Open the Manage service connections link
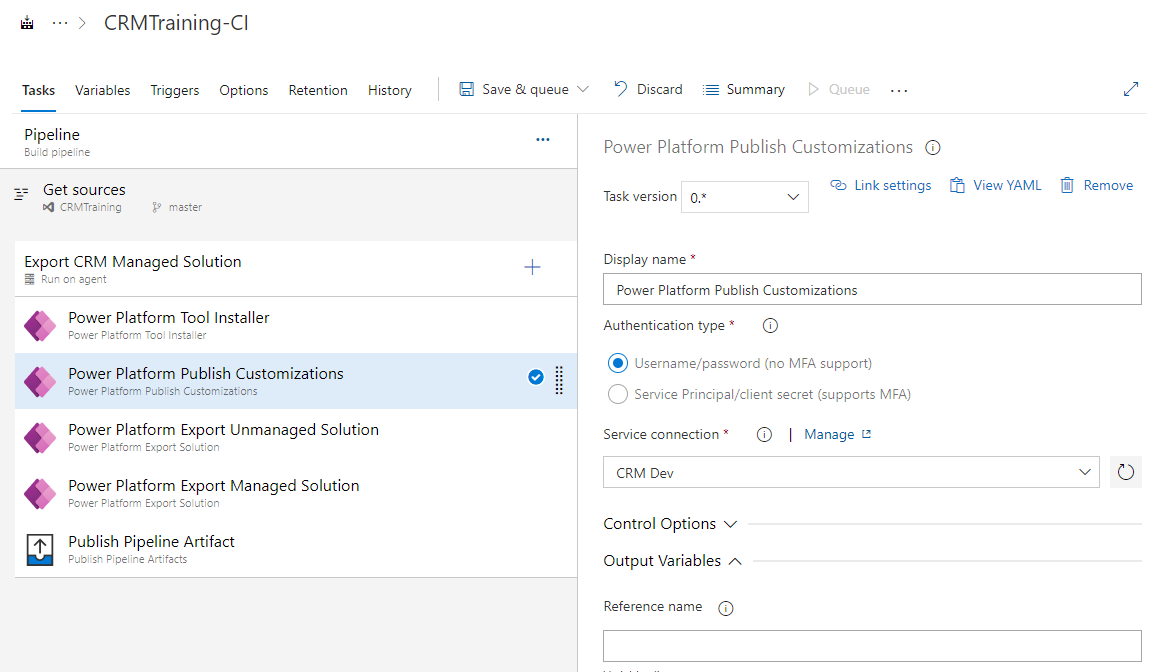The image size is (1162, 672). [837, 434]
